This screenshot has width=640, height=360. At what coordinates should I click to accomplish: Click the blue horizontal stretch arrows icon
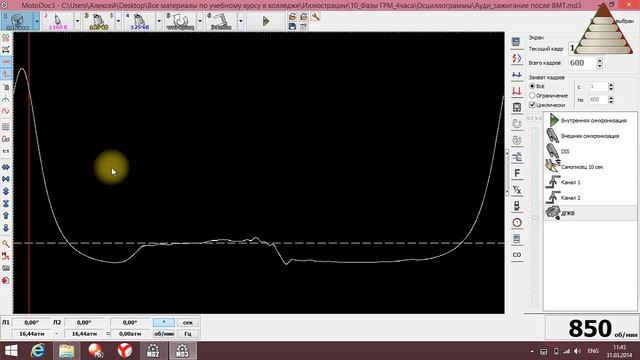click(6, 167)
